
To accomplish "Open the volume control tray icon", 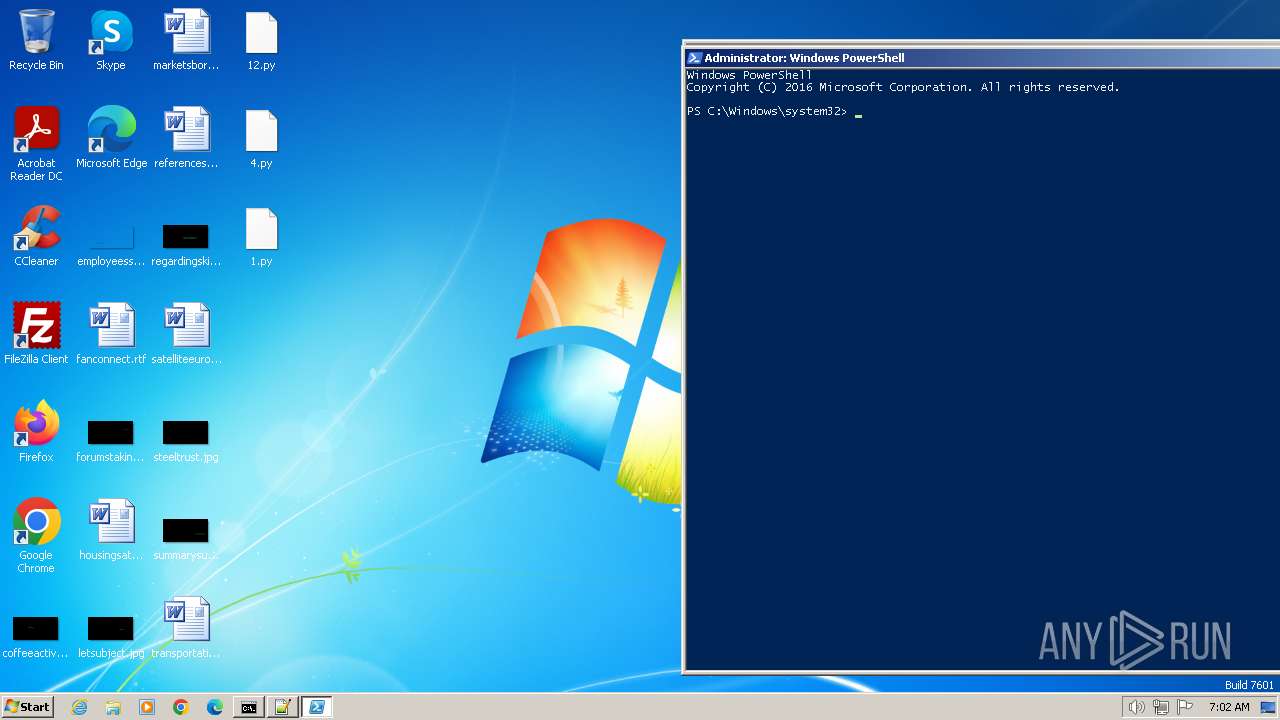I will pyautogui.click(x=1136, y=707).
